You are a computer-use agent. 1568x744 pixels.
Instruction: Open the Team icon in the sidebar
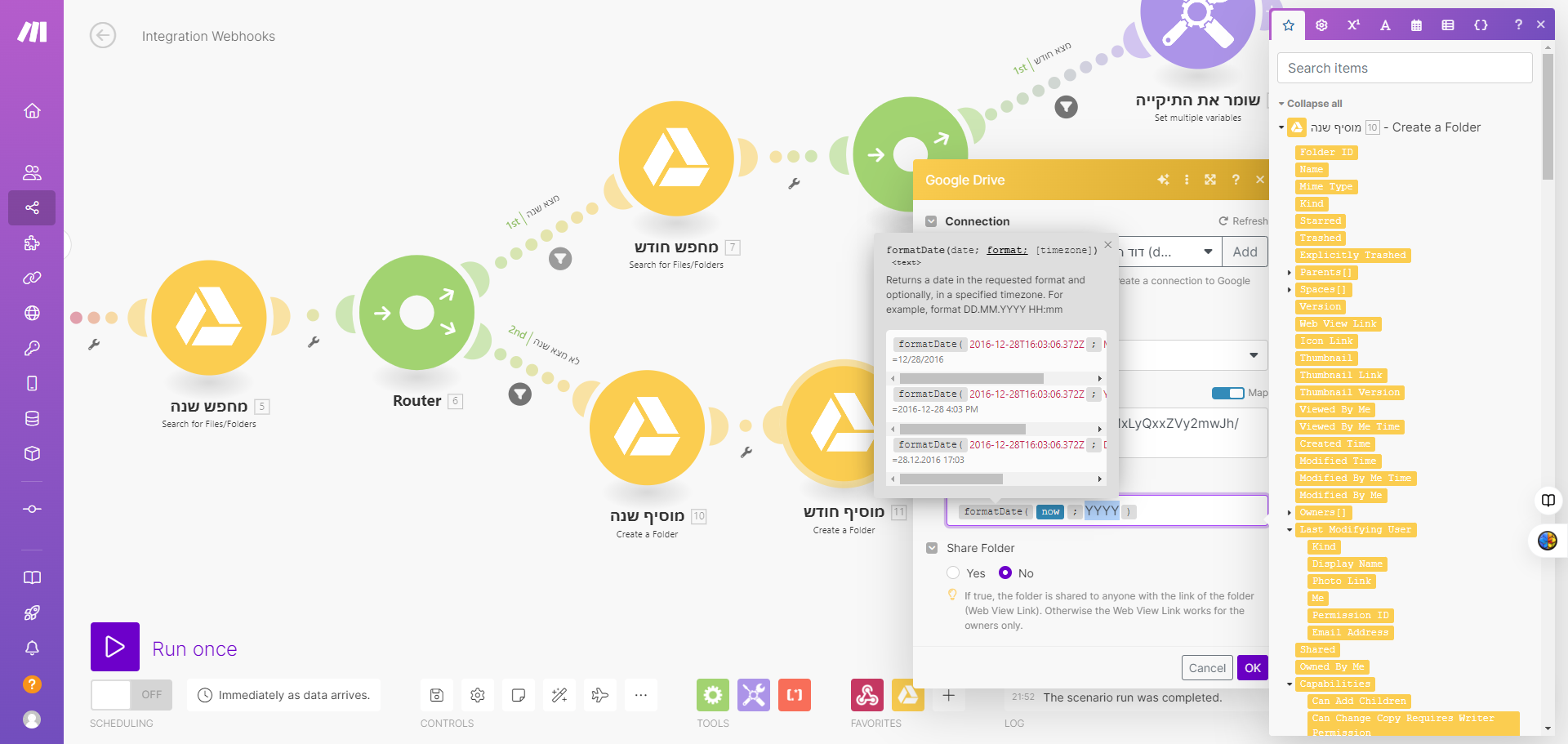[32, 172]
